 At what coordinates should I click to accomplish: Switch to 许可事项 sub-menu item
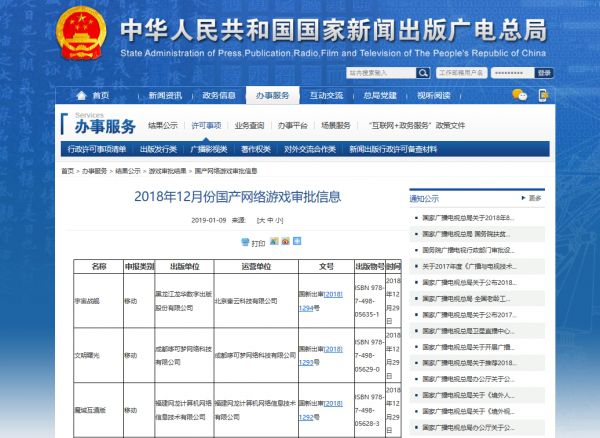point(206,126)
